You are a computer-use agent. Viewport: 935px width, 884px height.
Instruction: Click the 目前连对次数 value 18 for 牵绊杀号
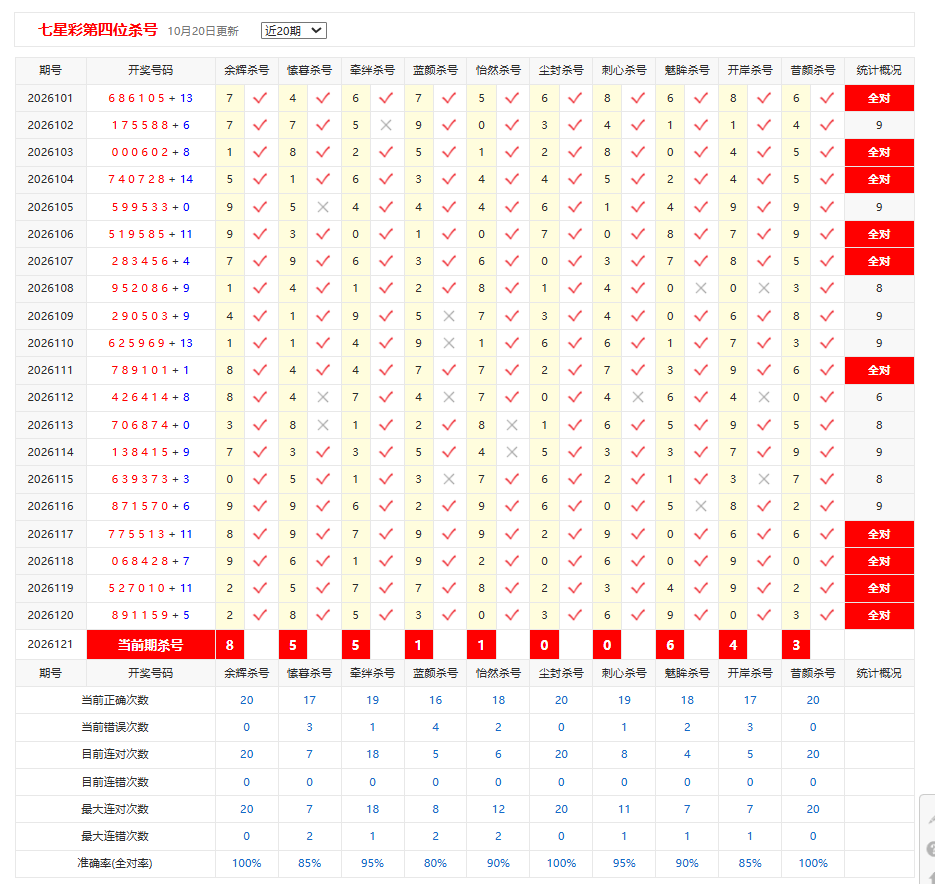[373, 754]
